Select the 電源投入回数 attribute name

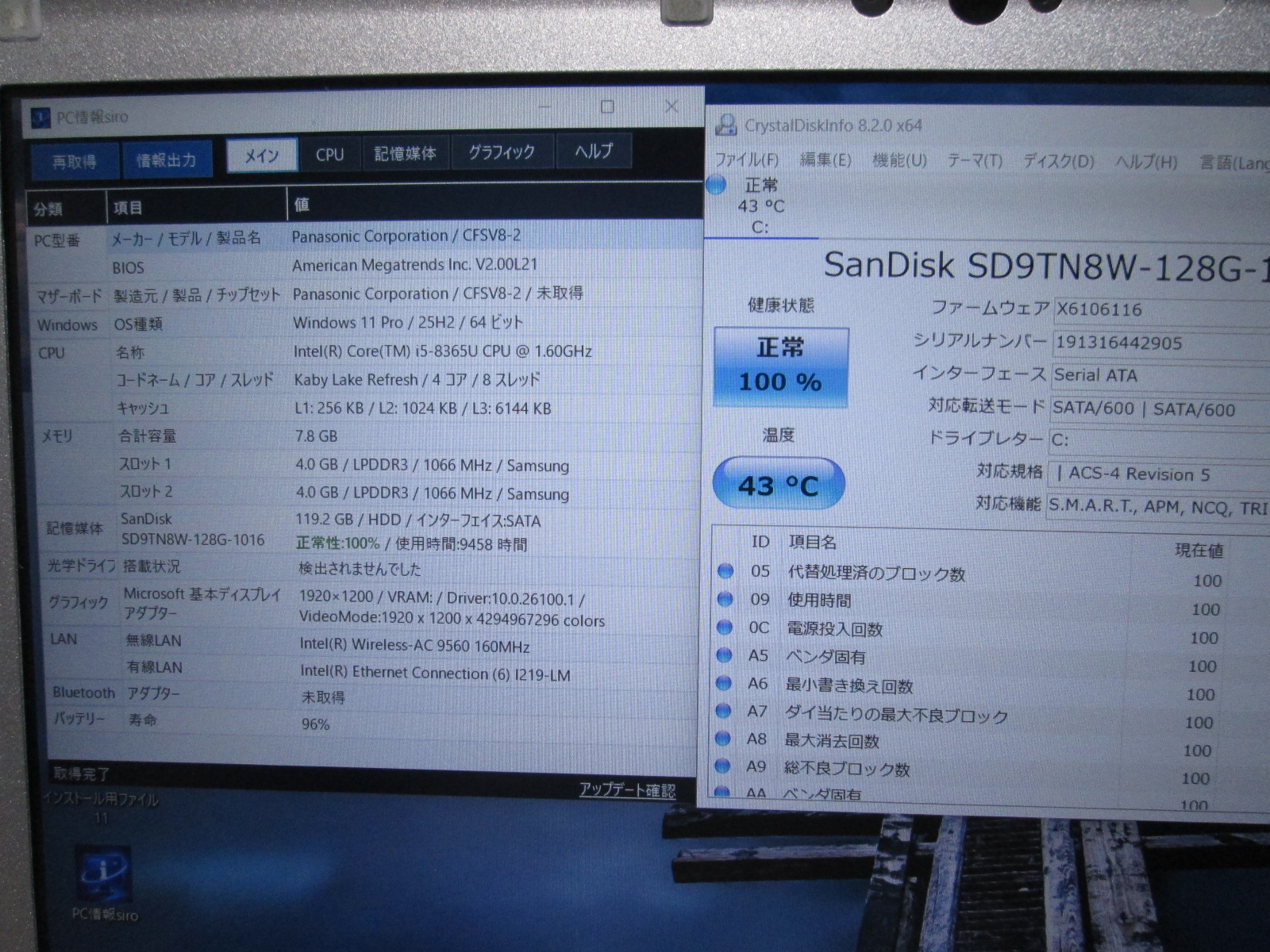coord(835,629)
